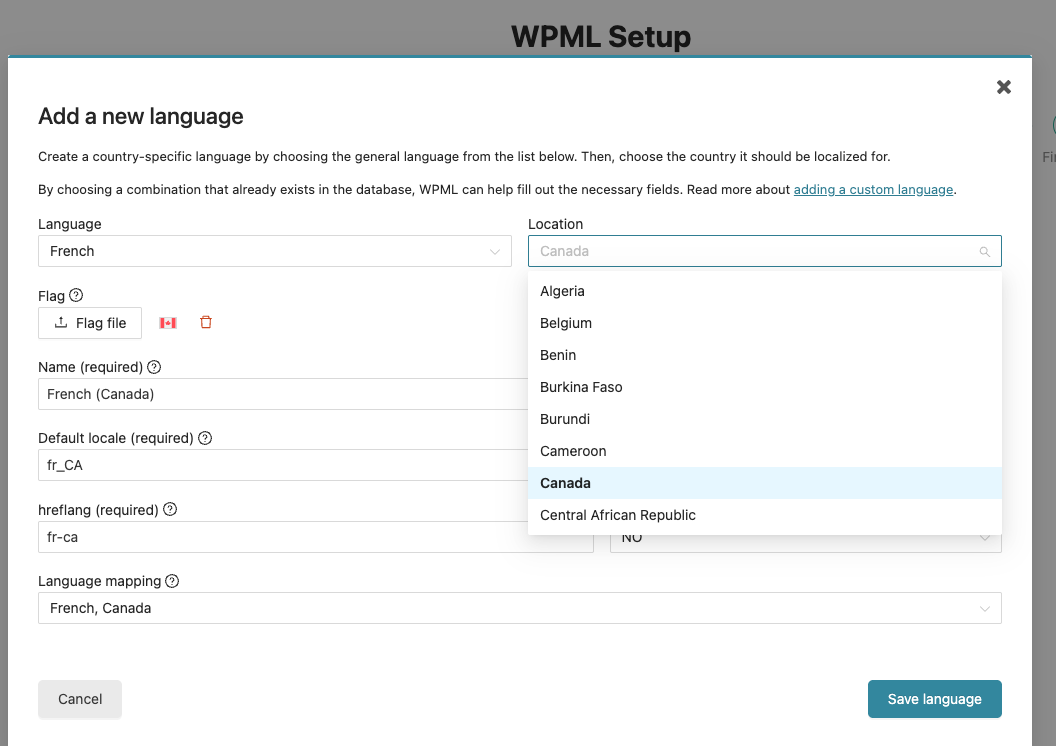Screen dimensions: 1056x746
Task: Show help for Default locale
Action: point(205,438)
